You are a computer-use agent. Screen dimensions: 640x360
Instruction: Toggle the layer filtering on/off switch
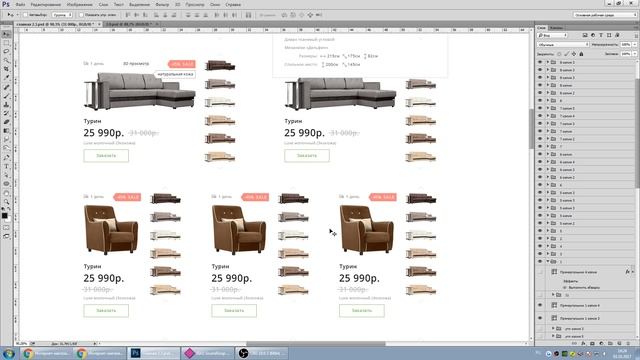tap(635, 36)
